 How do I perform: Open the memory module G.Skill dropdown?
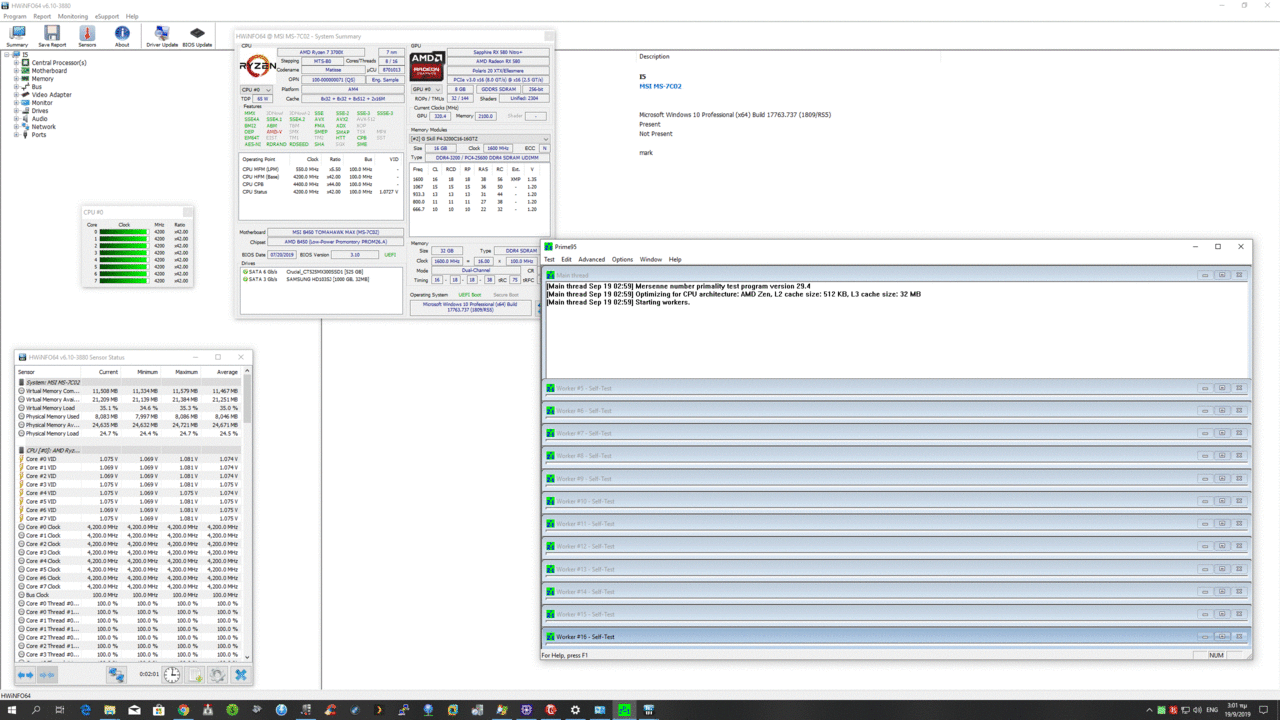479,139
